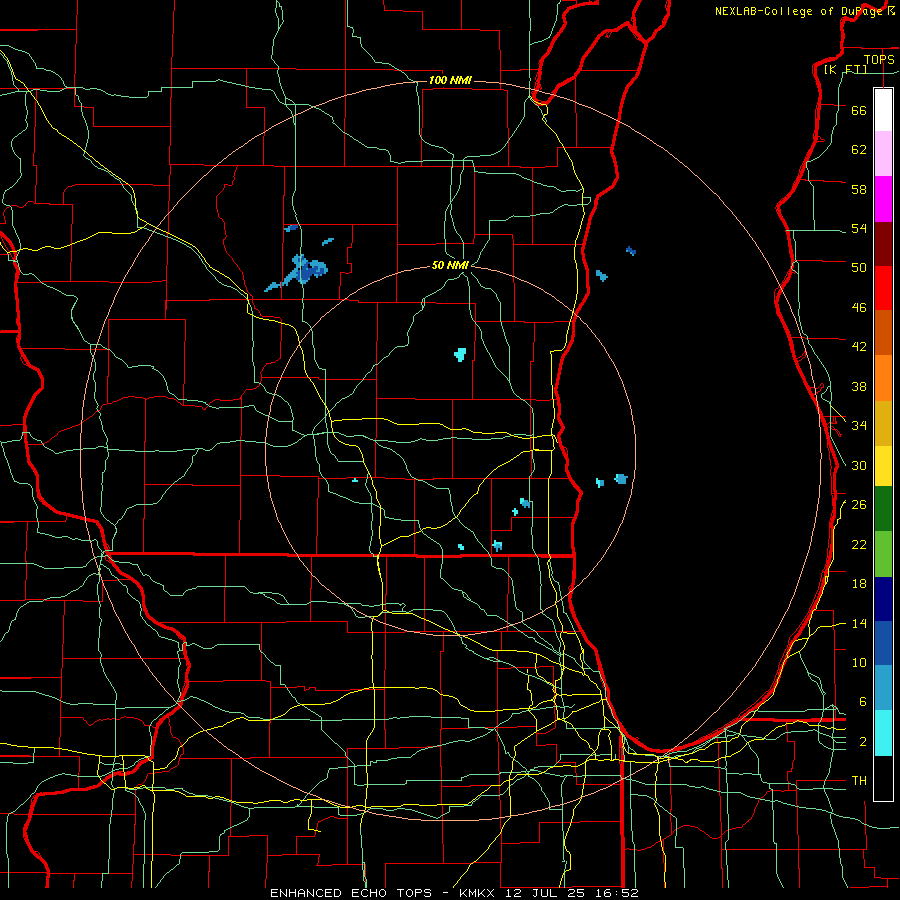Screen dimensions: 900x900
Task: Click the "14" legend value
Action: (x=859, y=624)
